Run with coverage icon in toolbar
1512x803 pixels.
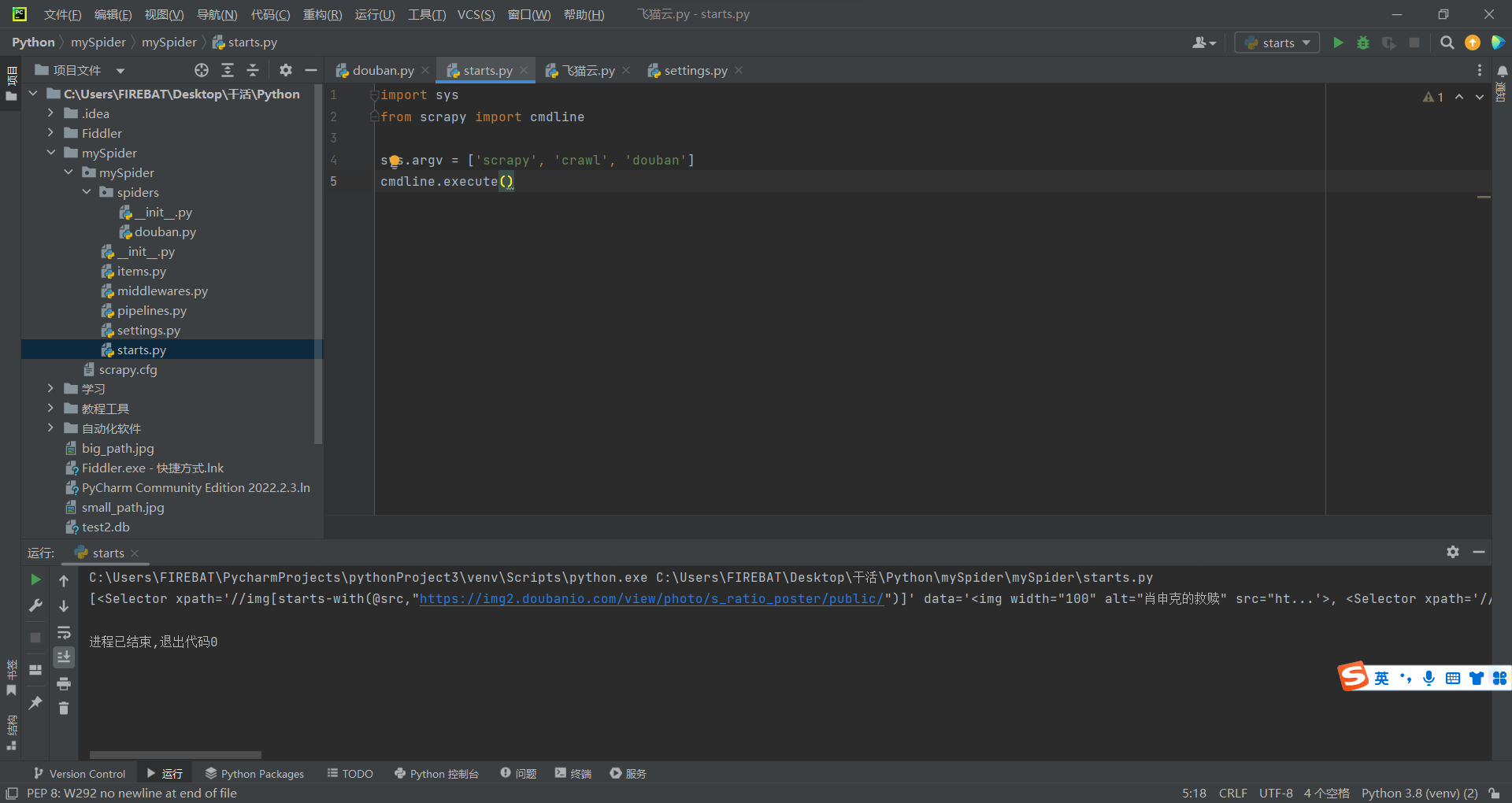pyautogui.click(x=1389, y=43)
